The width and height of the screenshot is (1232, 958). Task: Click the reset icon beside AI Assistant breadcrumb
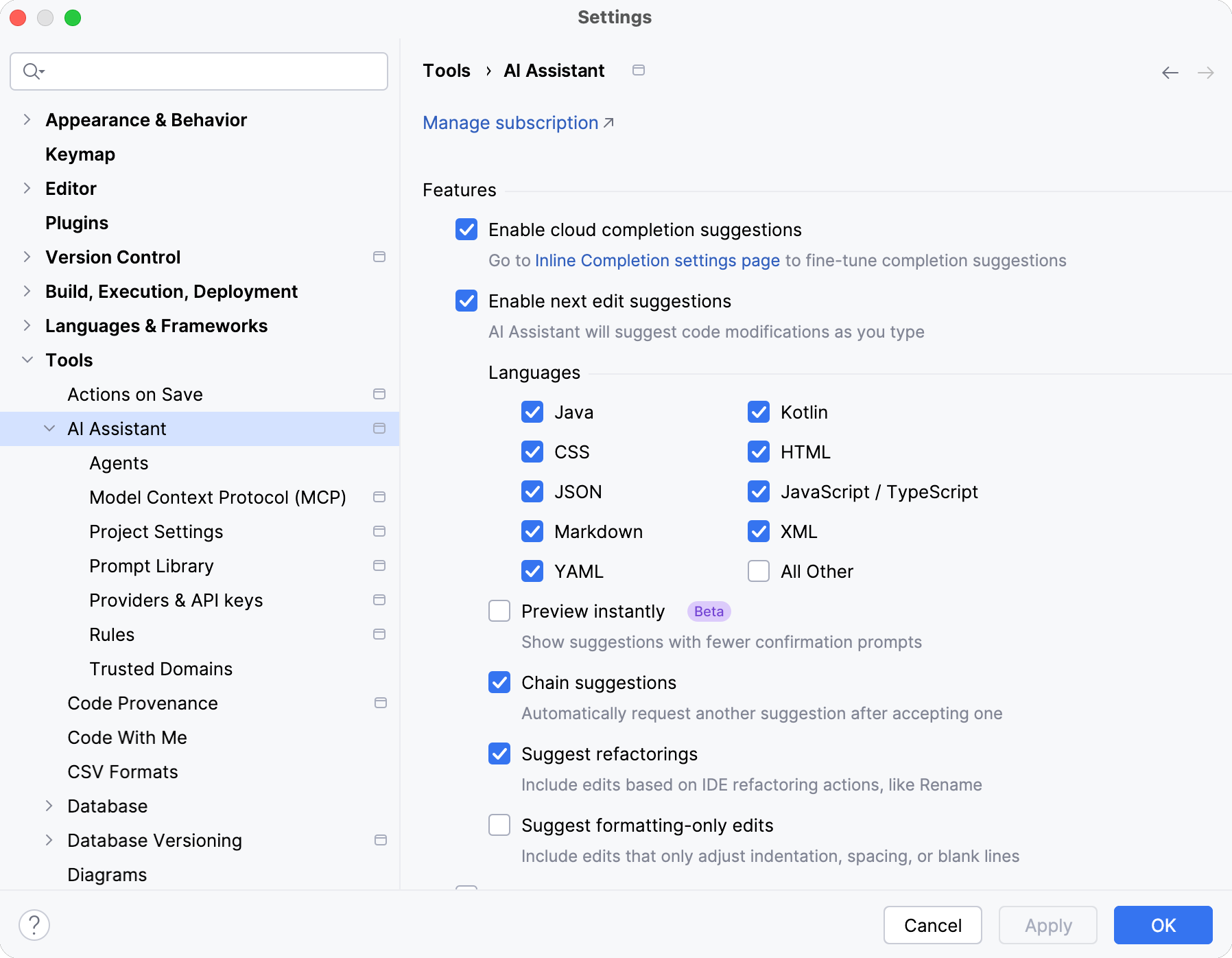coord(639,70)
